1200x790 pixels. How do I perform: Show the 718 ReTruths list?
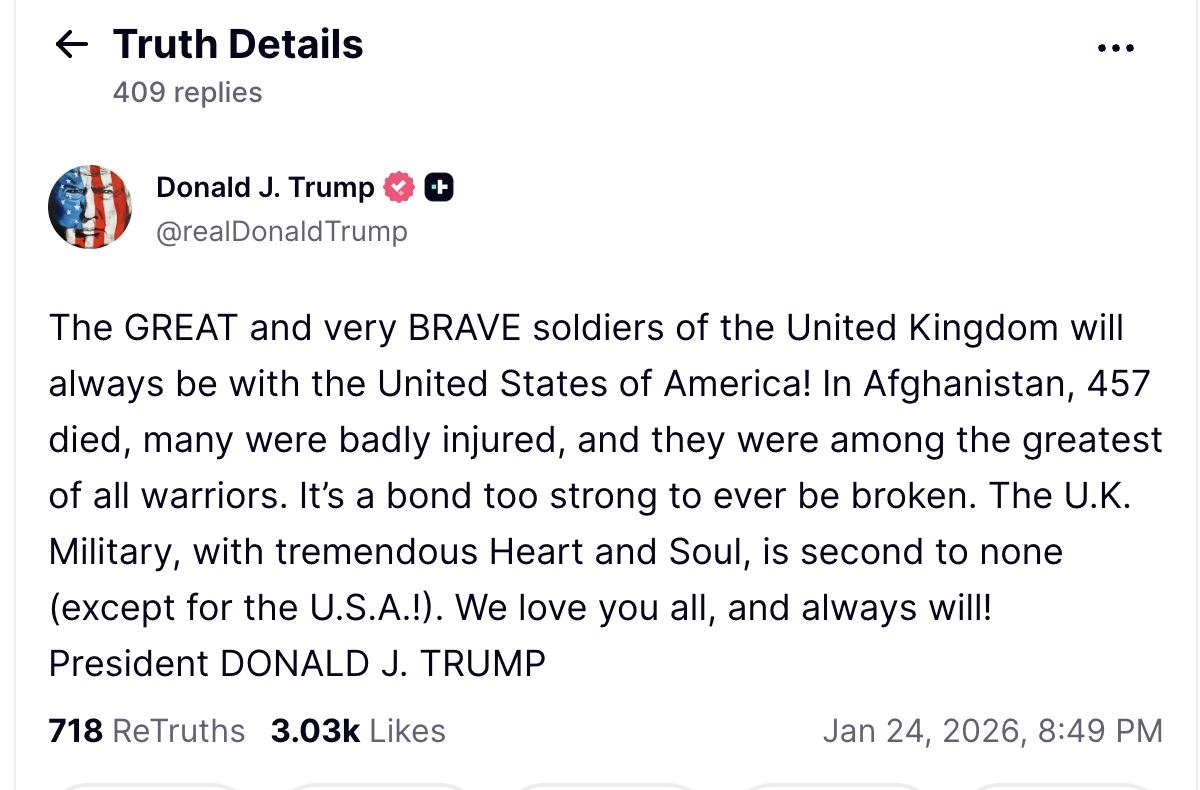click(147, 731)
